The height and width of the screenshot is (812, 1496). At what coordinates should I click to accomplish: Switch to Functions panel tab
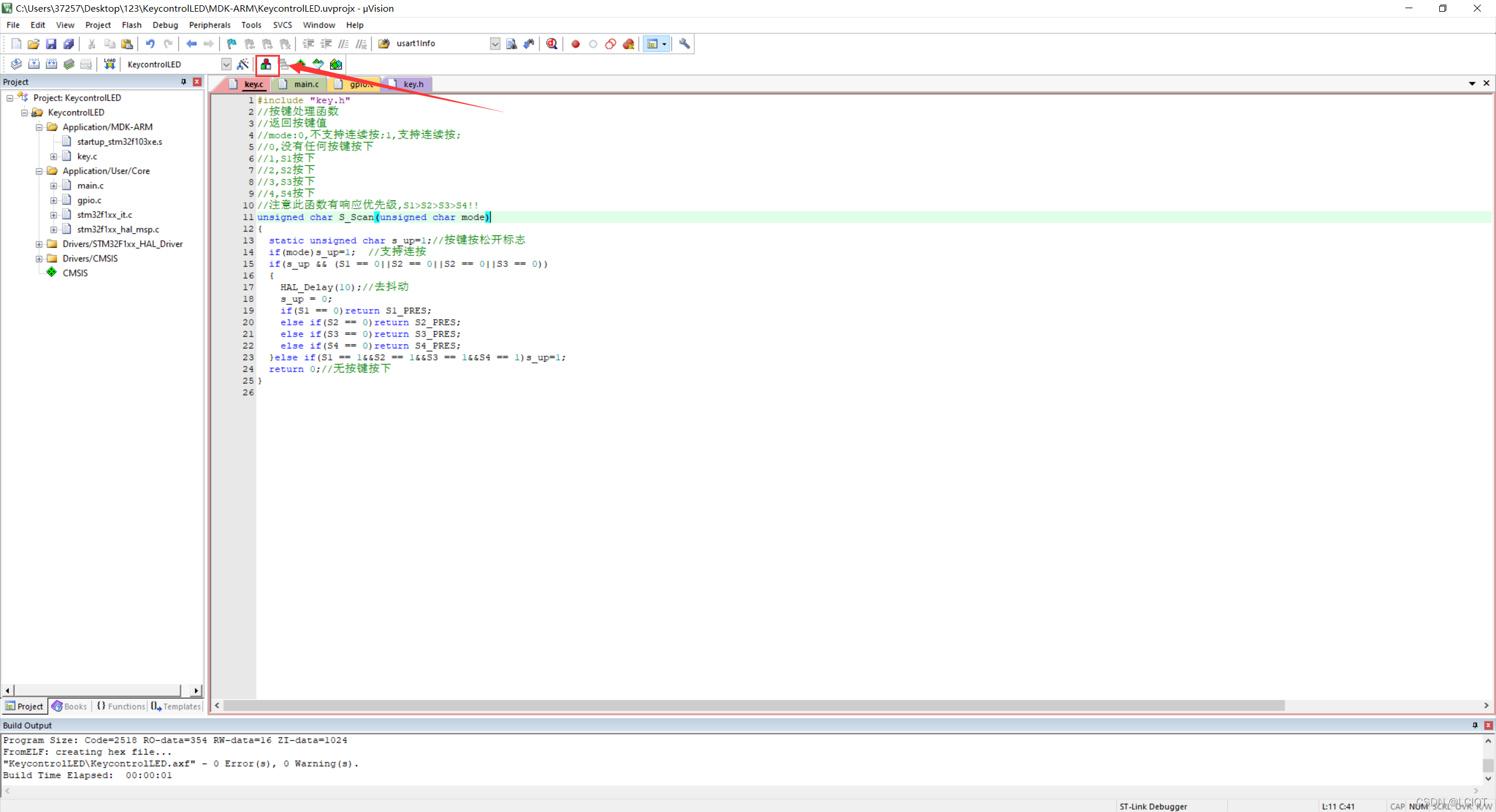pyautogui.click(x=121, y=706)
